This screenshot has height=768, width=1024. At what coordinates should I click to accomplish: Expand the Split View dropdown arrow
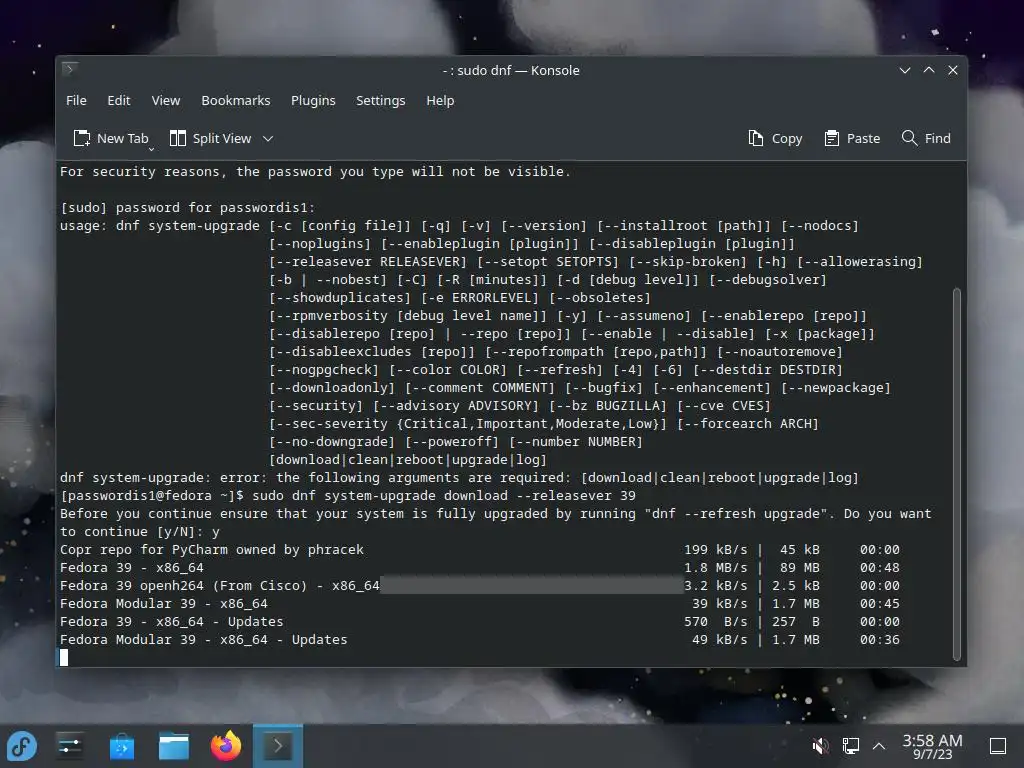[x=268, y=138]
